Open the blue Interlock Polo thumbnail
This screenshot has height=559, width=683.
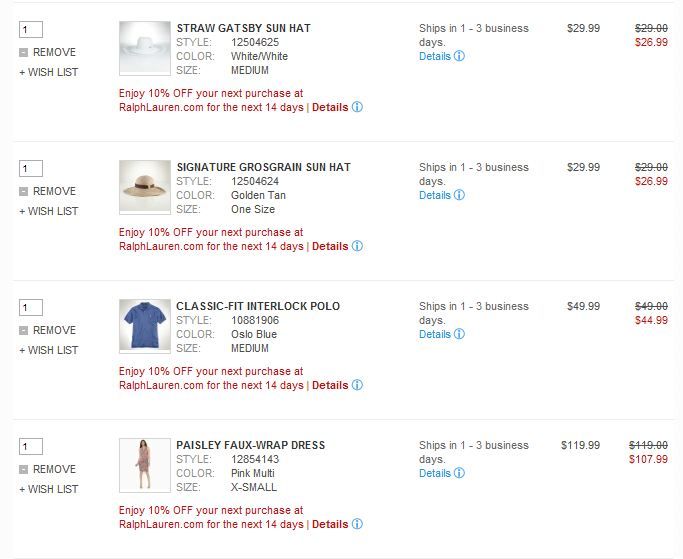point(144,326)
